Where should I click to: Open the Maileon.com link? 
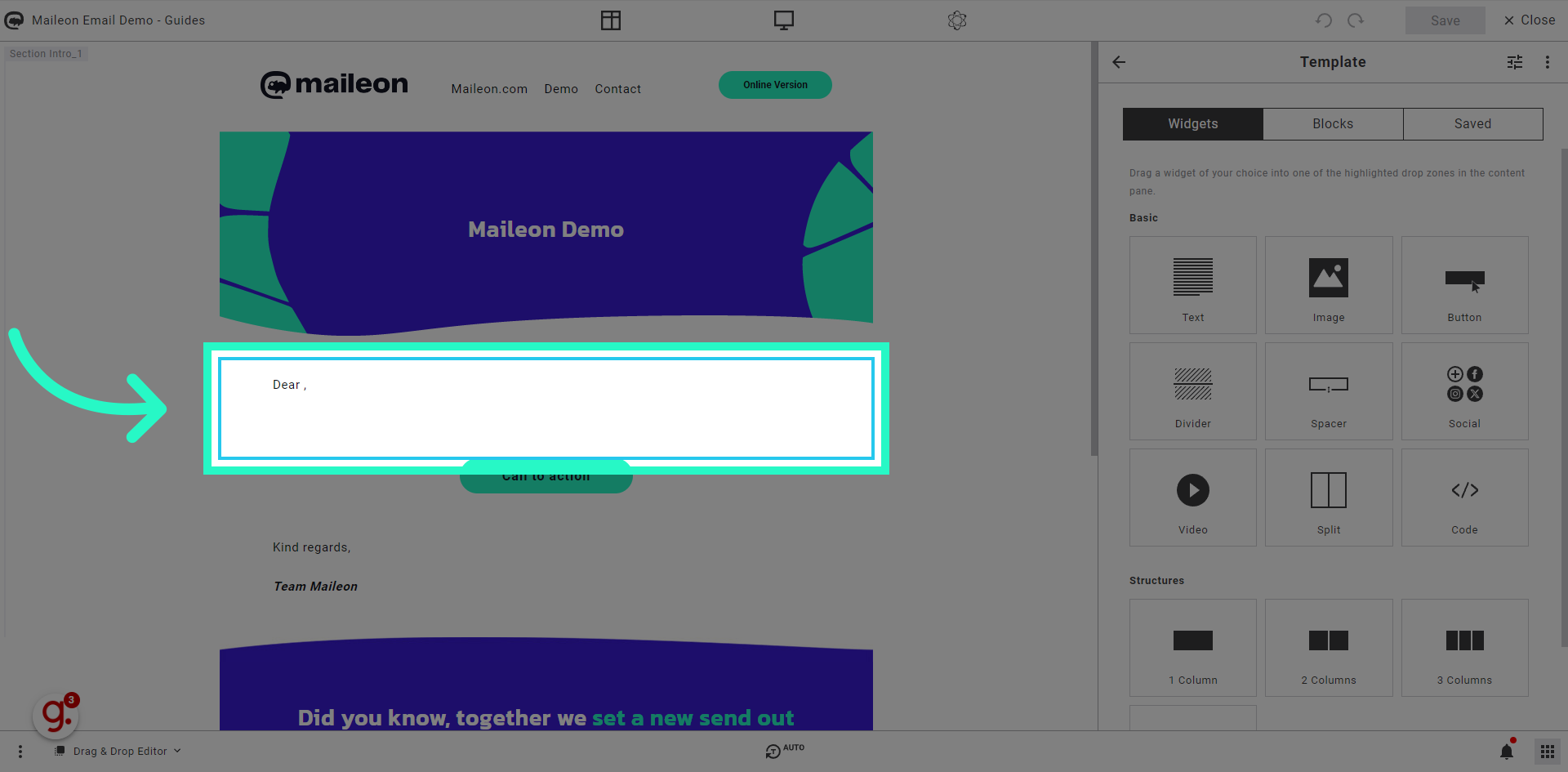pos(489,89)
